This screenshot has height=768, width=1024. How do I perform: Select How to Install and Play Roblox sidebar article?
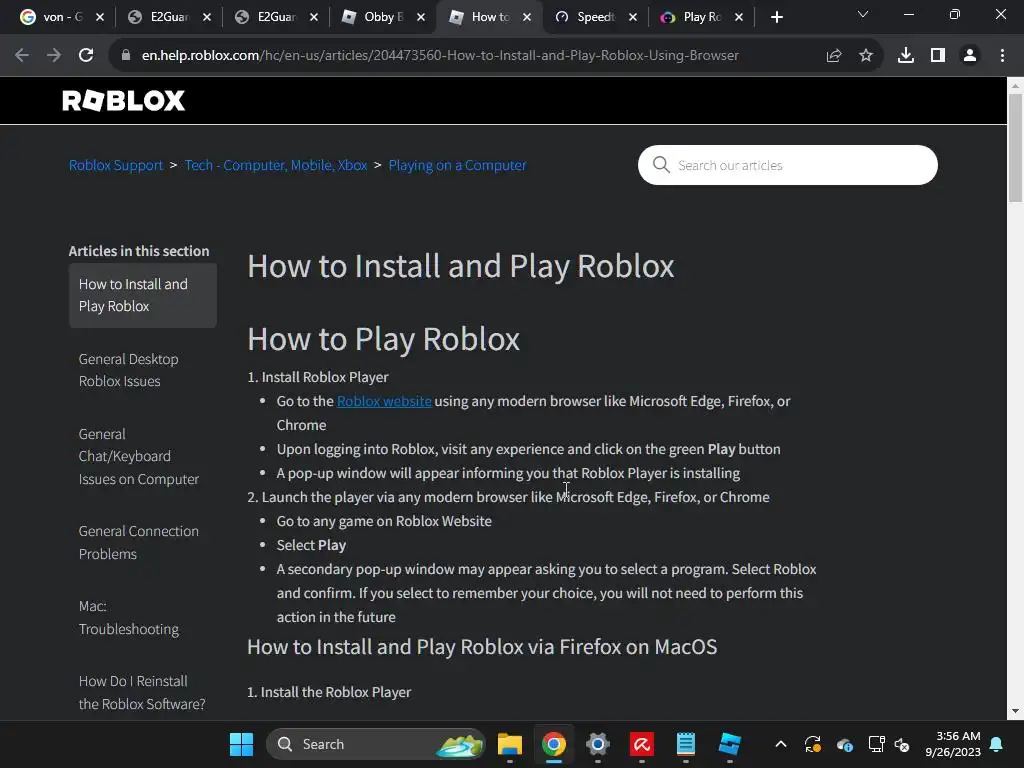(x=142, y=295)
